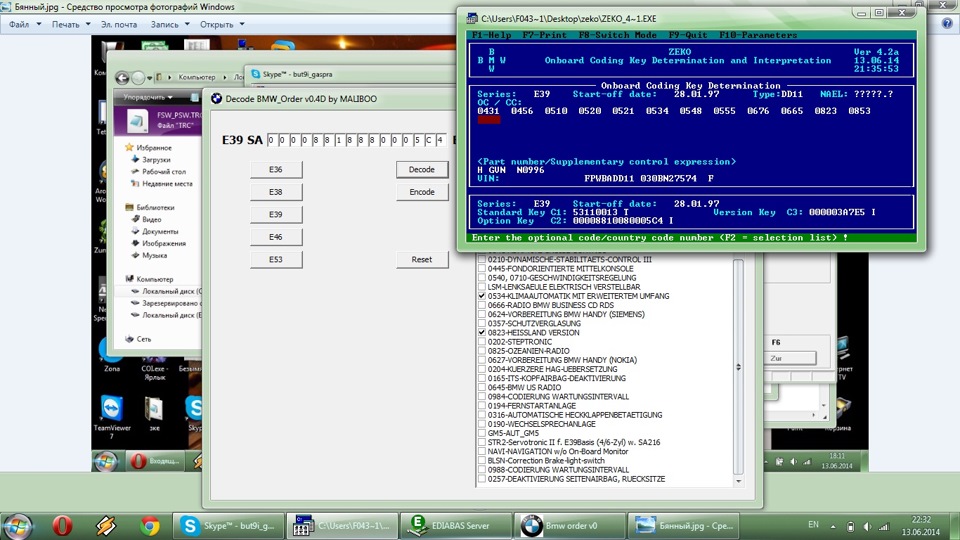960x540 pixels.
Task: Open Упорядочить dropdown in pictured Explorer
Action: (148, 97)
